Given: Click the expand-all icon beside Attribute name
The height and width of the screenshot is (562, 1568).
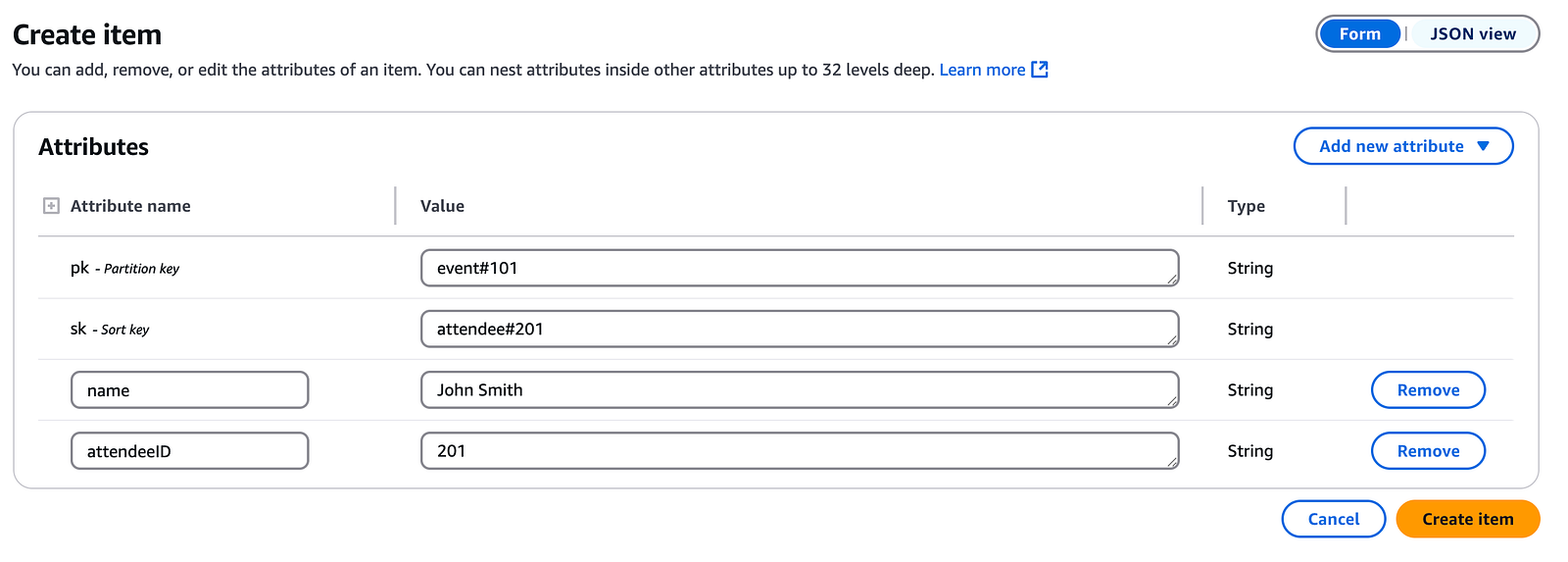Looking at the screenshot, I should pos(51,206).
